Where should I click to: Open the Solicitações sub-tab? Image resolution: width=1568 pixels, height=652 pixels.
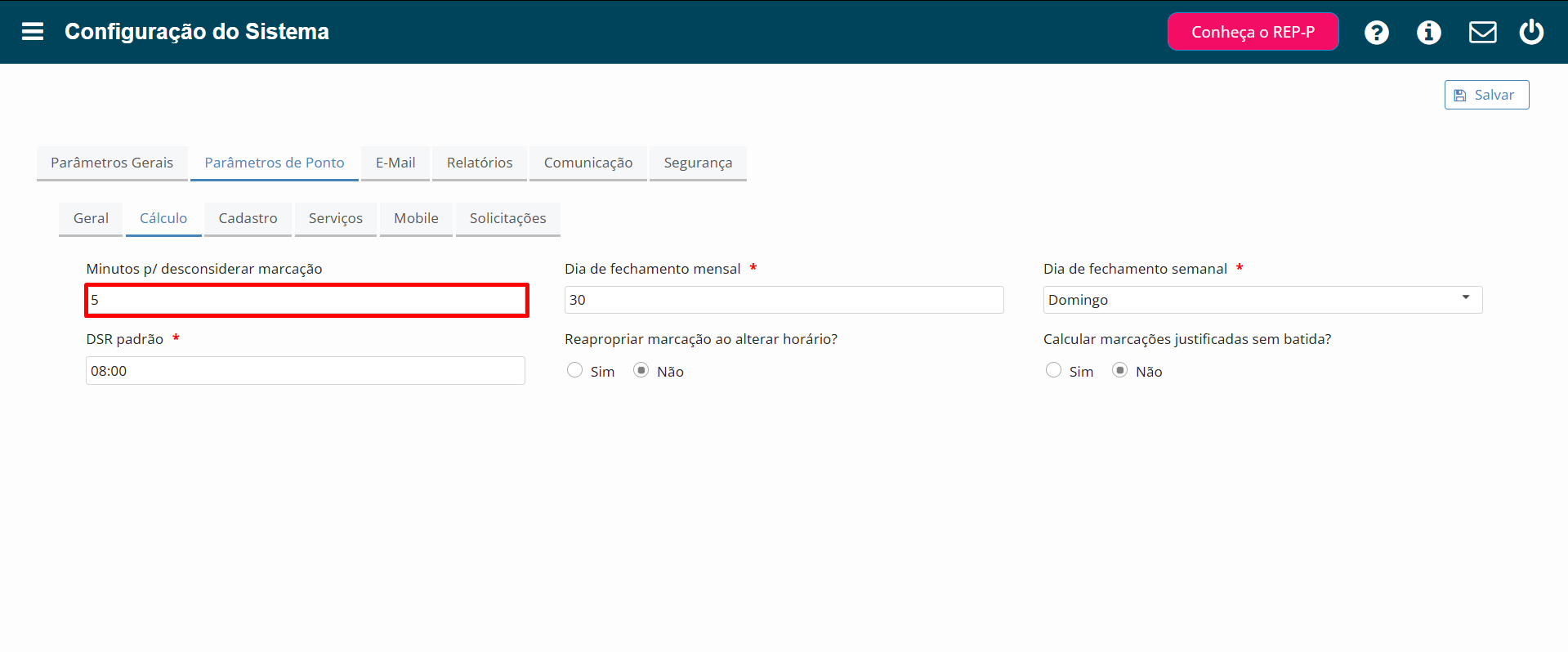[508, 218]
